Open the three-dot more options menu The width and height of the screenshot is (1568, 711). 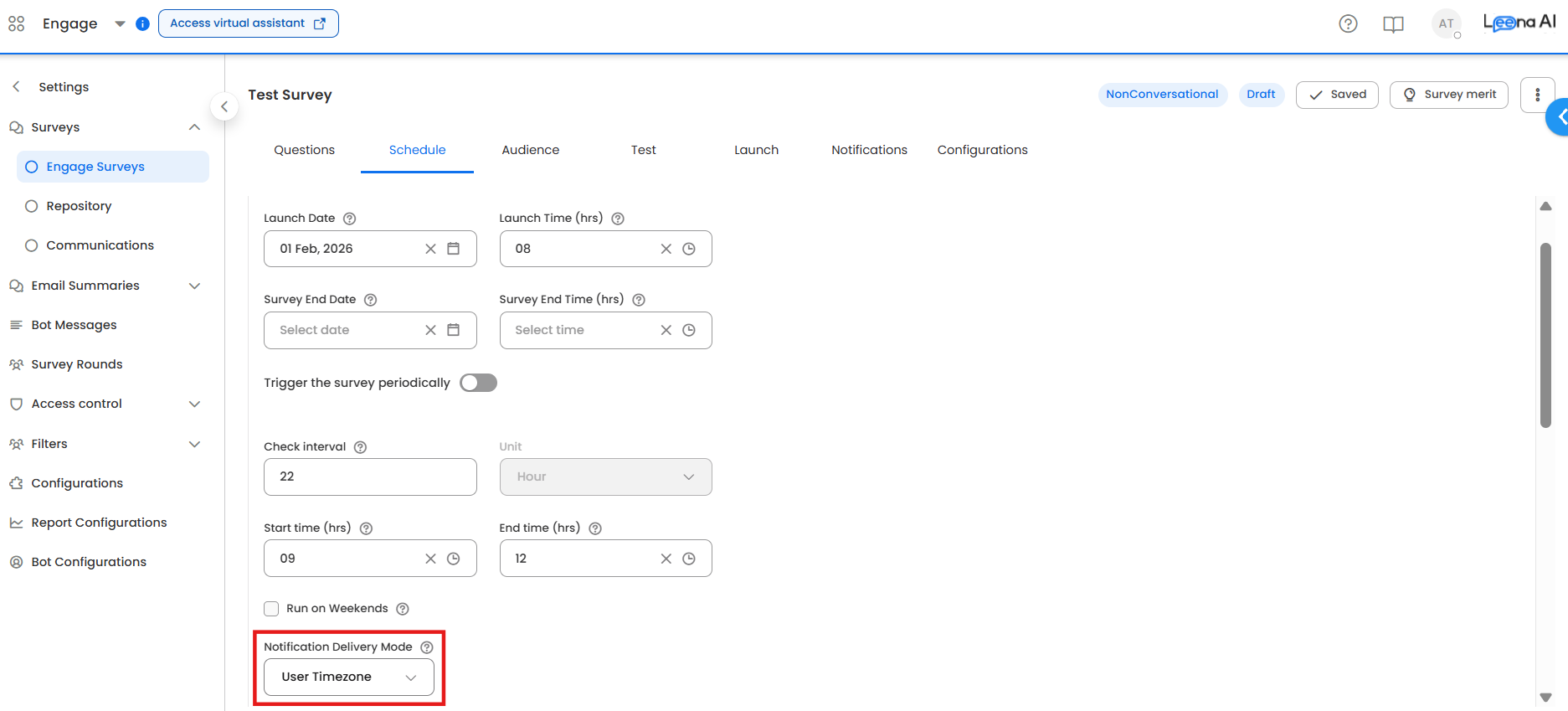[x=1537, y=95]
